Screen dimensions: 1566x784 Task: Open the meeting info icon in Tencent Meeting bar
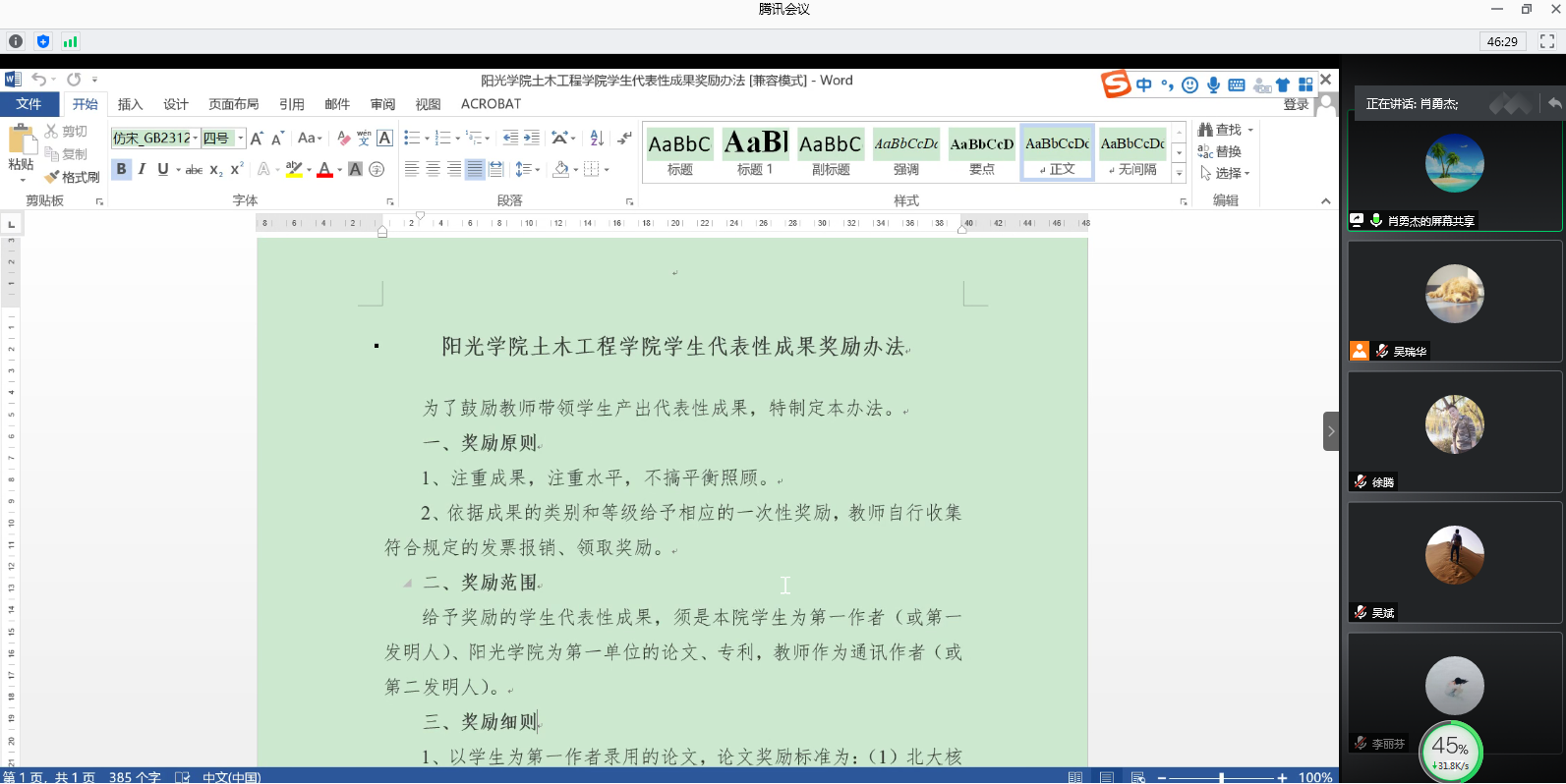(x=16, y=41)
